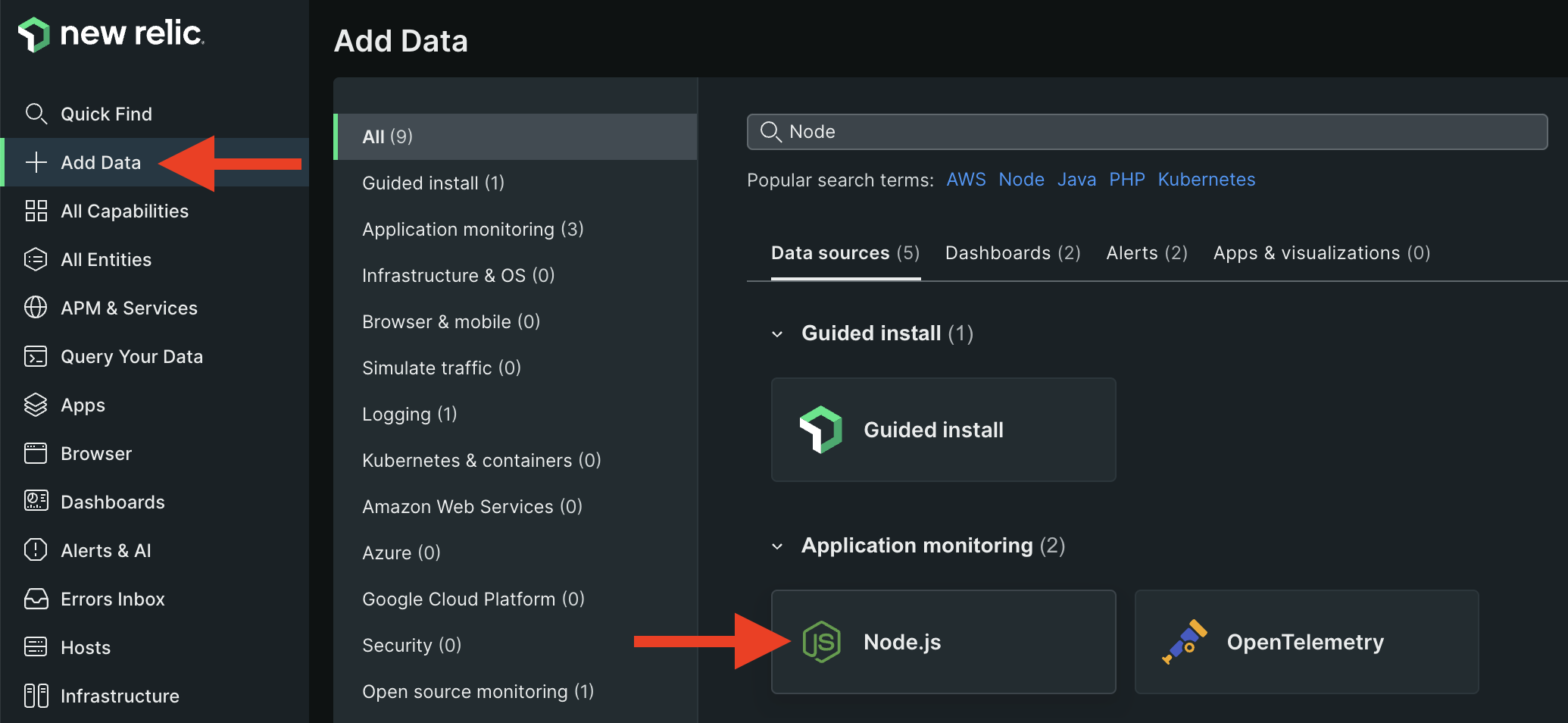
Task: Click the OpenTelemetry telescope icon
Action: pyautogui.click(x=1184, y=642)
